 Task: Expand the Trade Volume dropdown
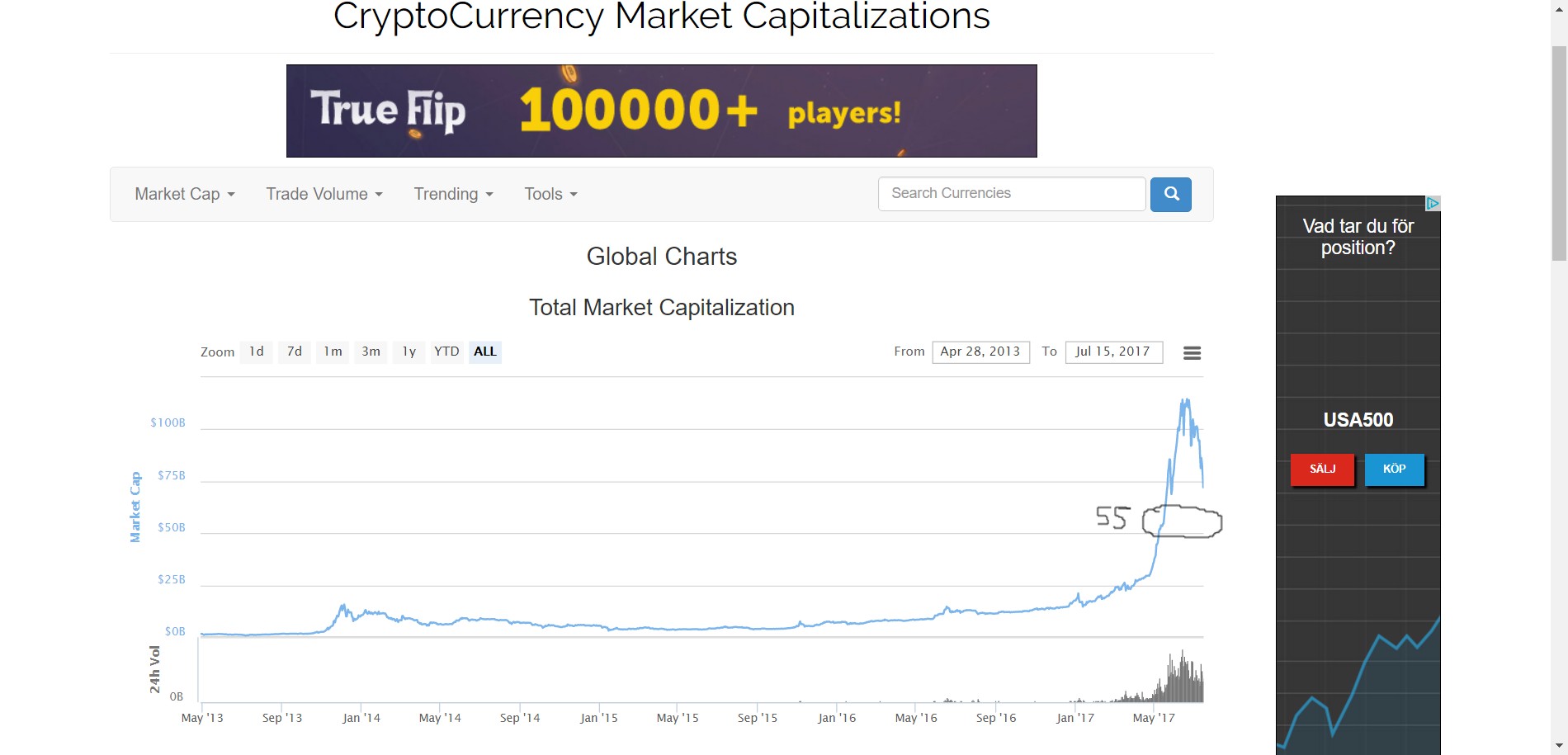(x=324, y=194)
